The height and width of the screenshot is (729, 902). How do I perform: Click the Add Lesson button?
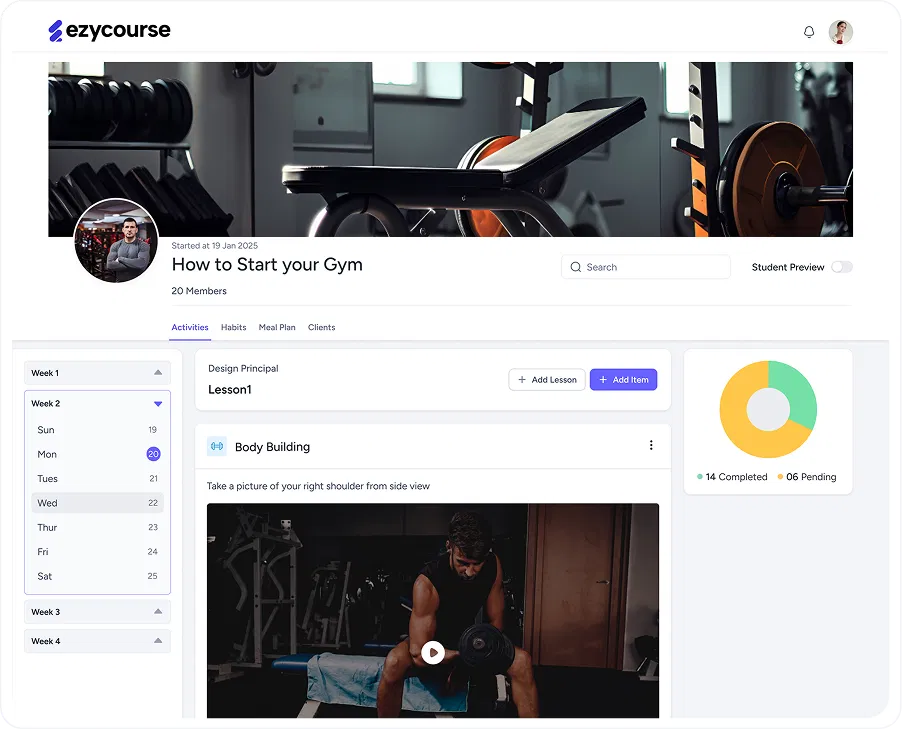[547, 380]
